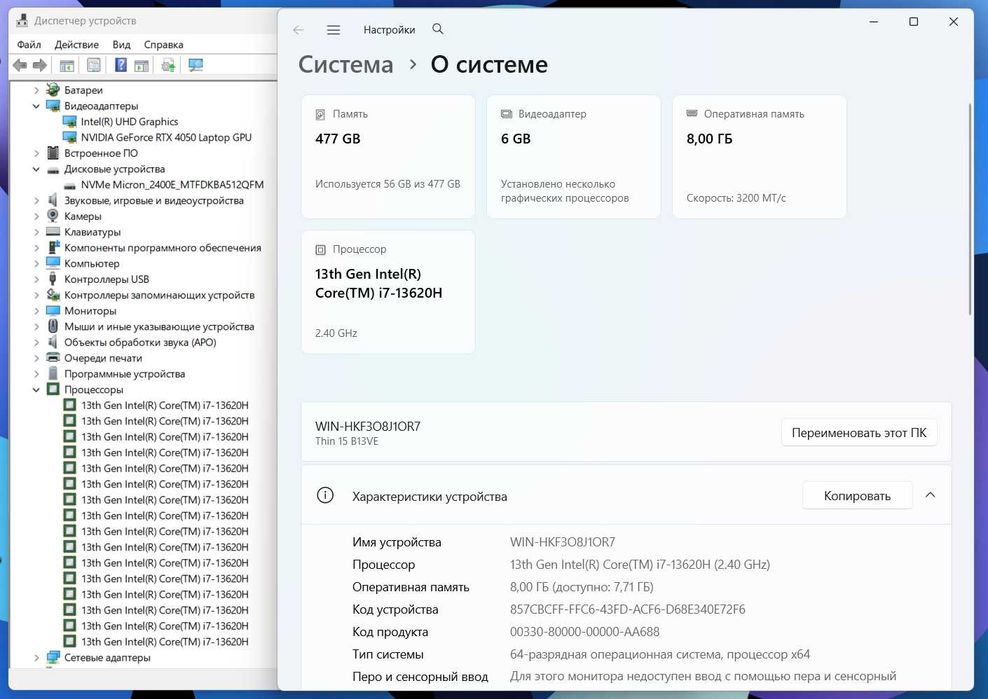
Task: Open the Файл menu
Action: [x=29, y=45]
